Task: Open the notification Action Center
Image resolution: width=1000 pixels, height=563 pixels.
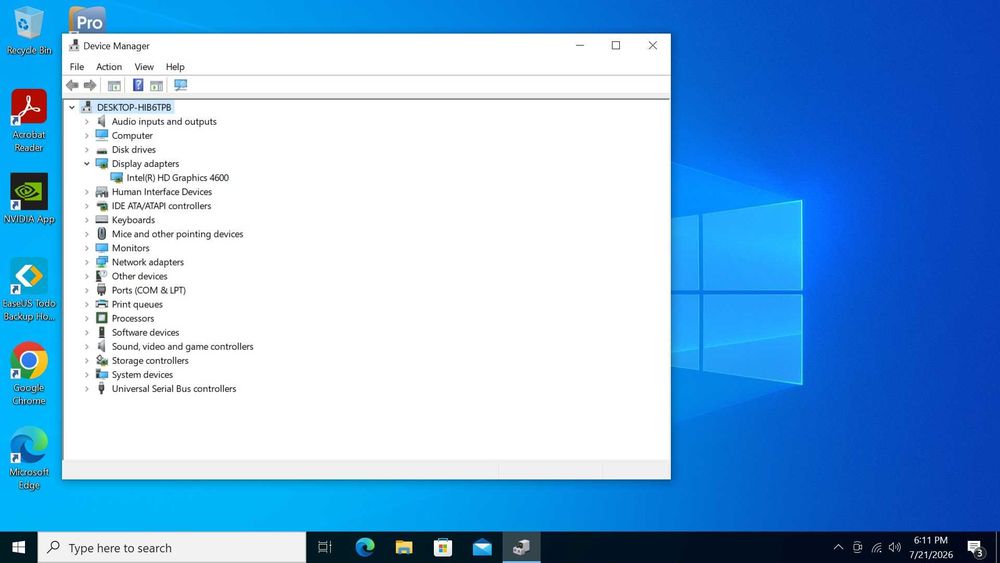Action: pyautogui.click(x=975, y=547)
